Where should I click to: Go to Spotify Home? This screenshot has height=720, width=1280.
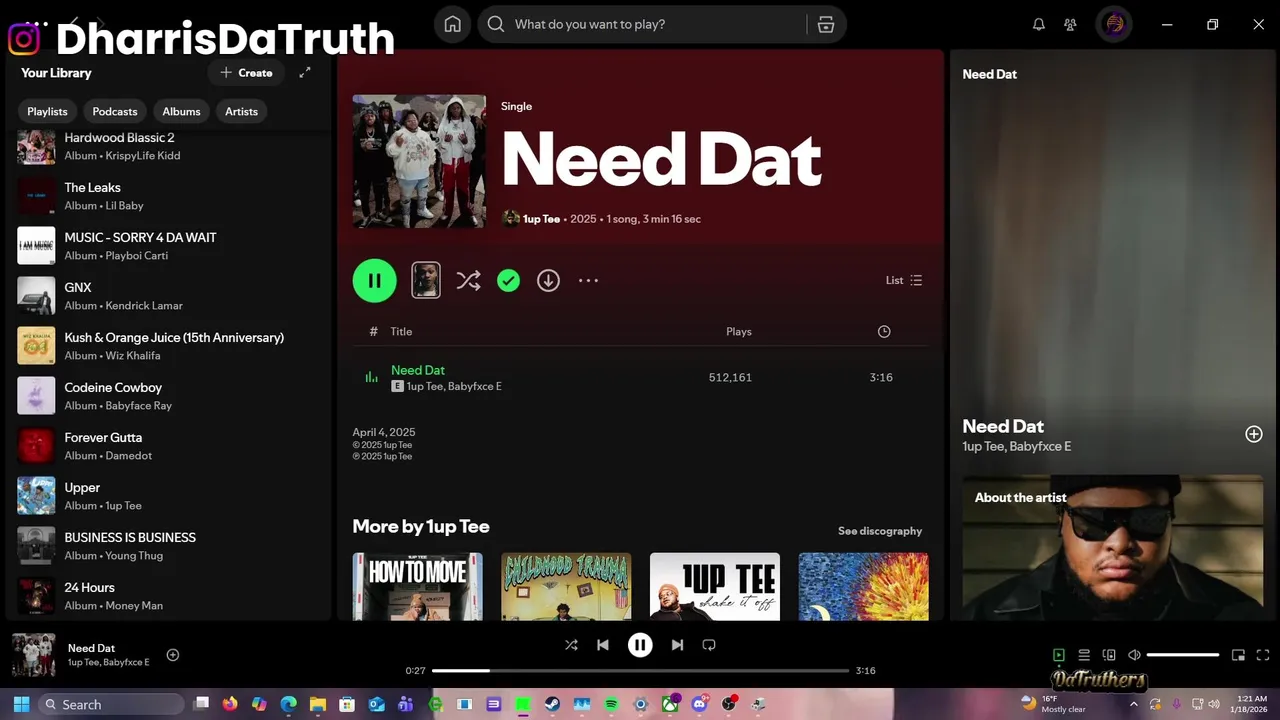point(453,24)
